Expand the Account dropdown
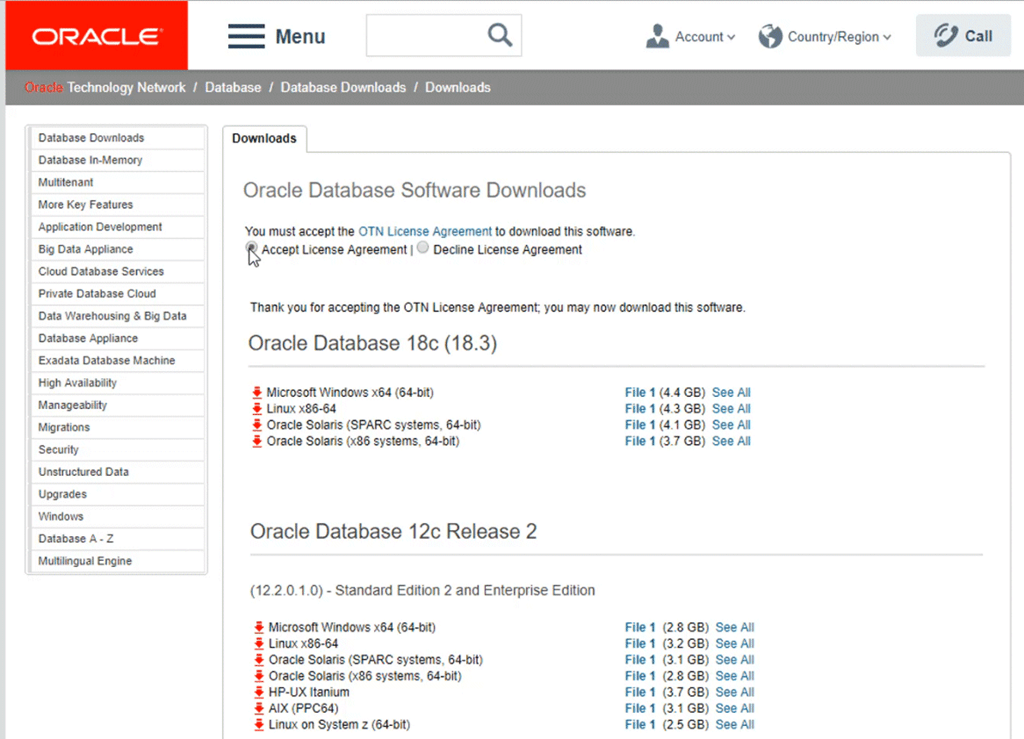 click(705, 37)
